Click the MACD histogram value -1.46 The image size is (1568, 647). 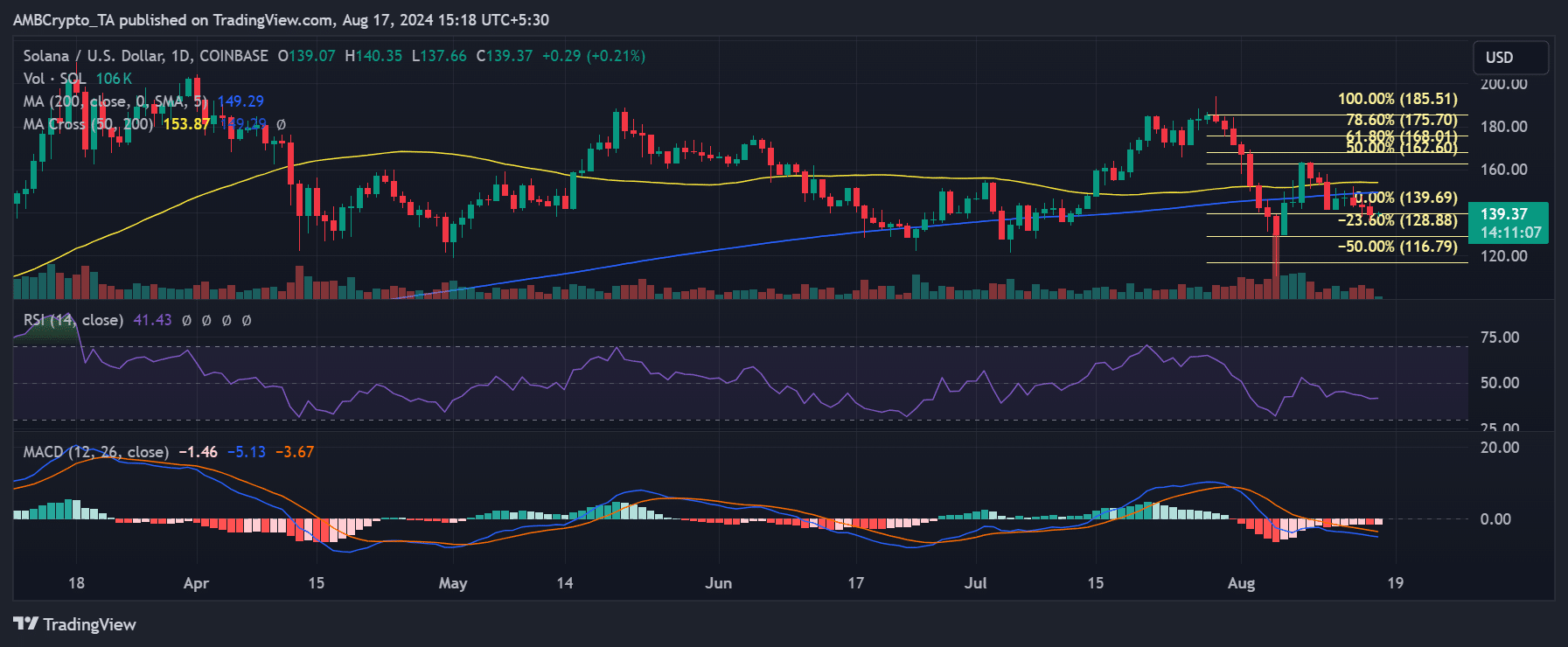point(199,452)
